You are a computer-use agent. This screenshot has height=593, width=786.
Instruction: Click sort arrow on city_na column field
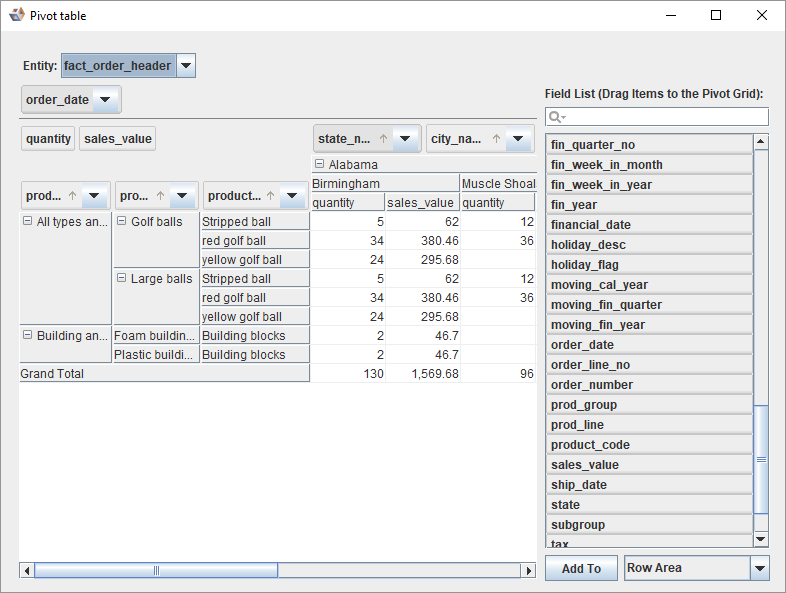pyautogui.click(x=496, y=139)
